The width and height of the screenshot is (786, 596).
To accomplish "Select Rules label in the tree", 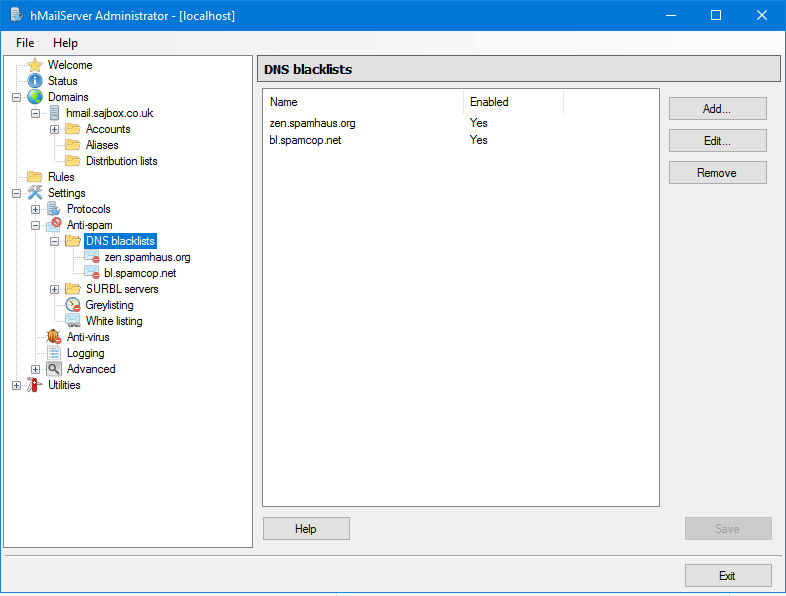I will coord(61,177).
